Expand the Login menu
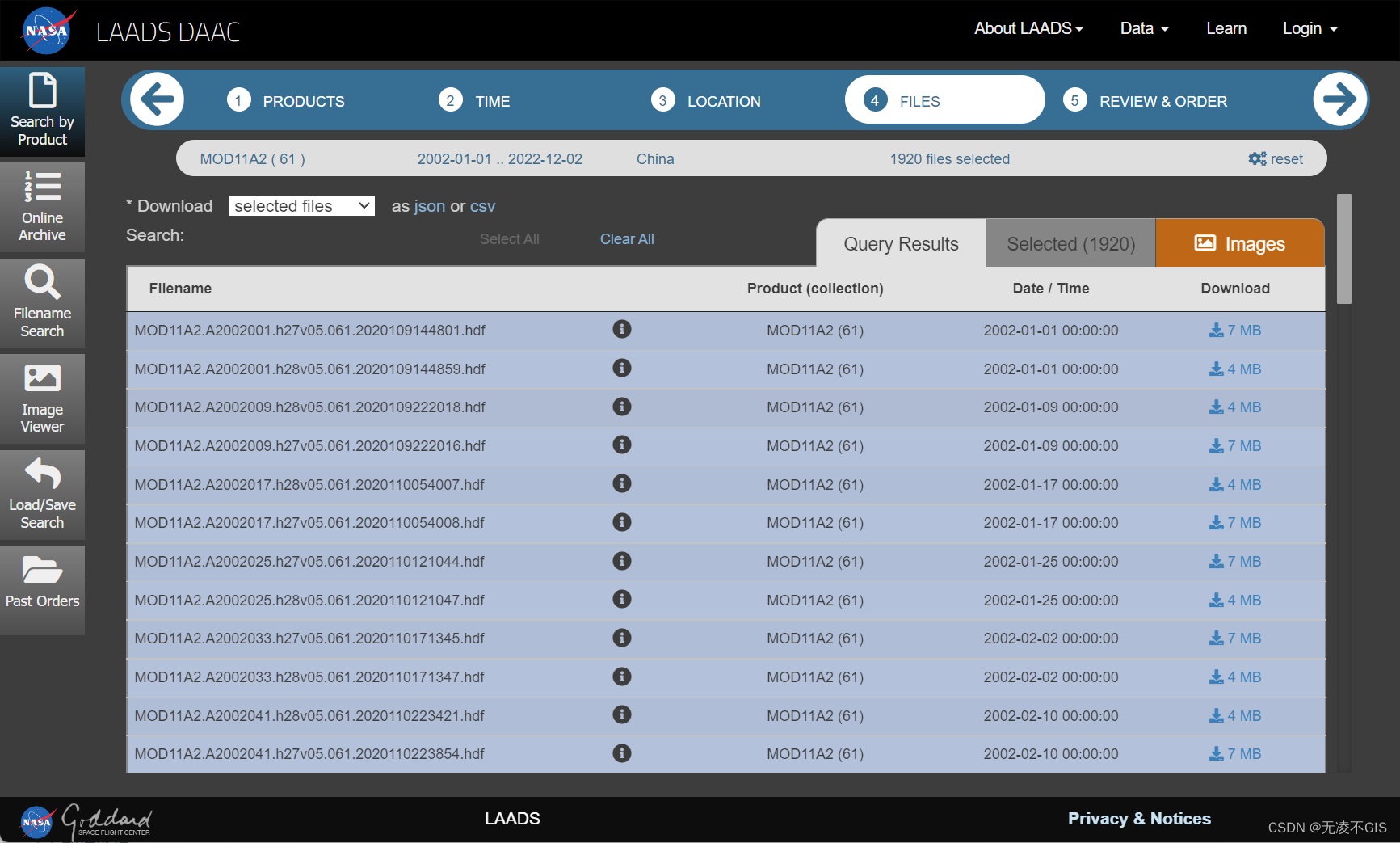This screenshot has width=1400, height=843. coord(1310,28)
